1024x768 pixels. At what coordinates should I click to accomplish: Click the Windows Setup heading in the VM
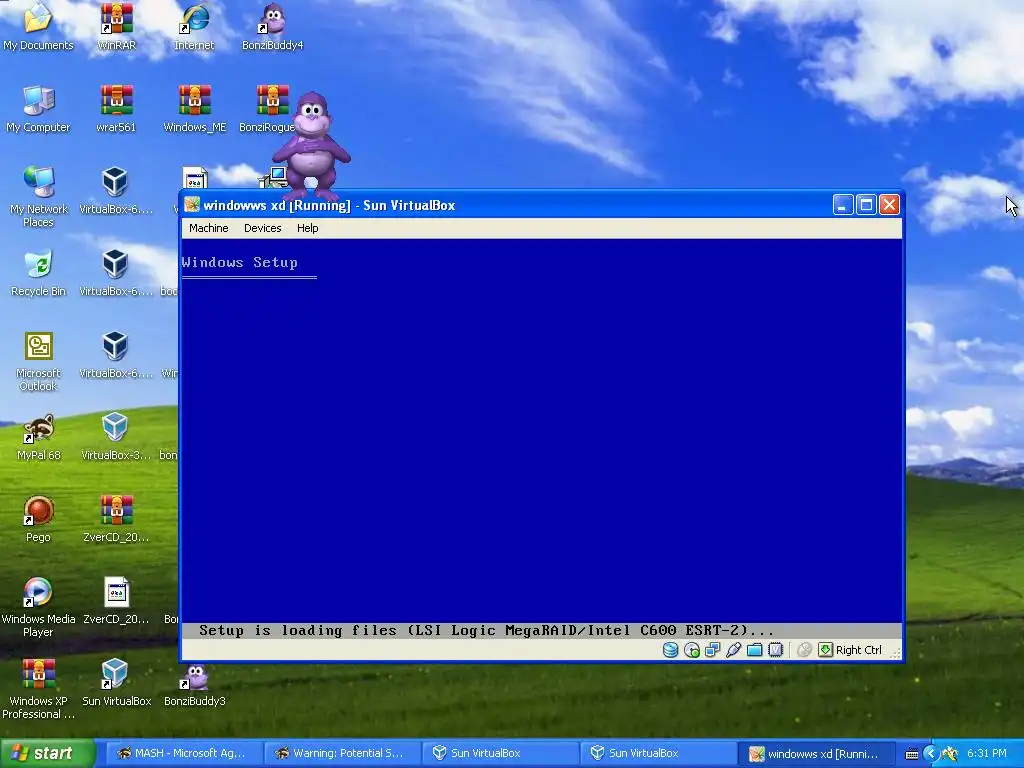point(240,263)
